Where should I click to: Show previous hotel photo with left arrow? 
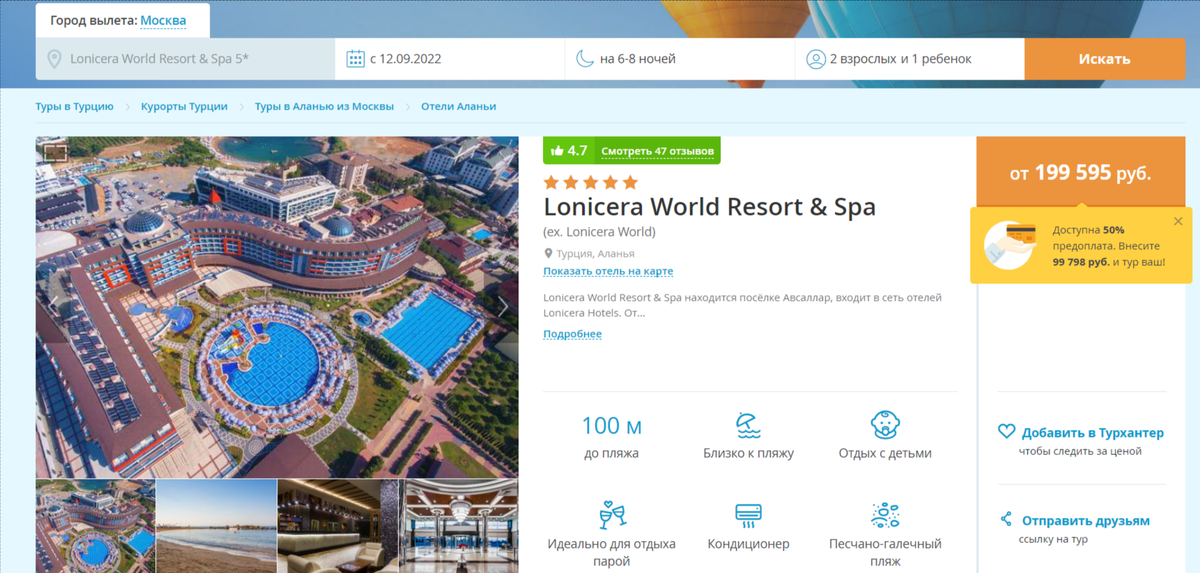52,307
